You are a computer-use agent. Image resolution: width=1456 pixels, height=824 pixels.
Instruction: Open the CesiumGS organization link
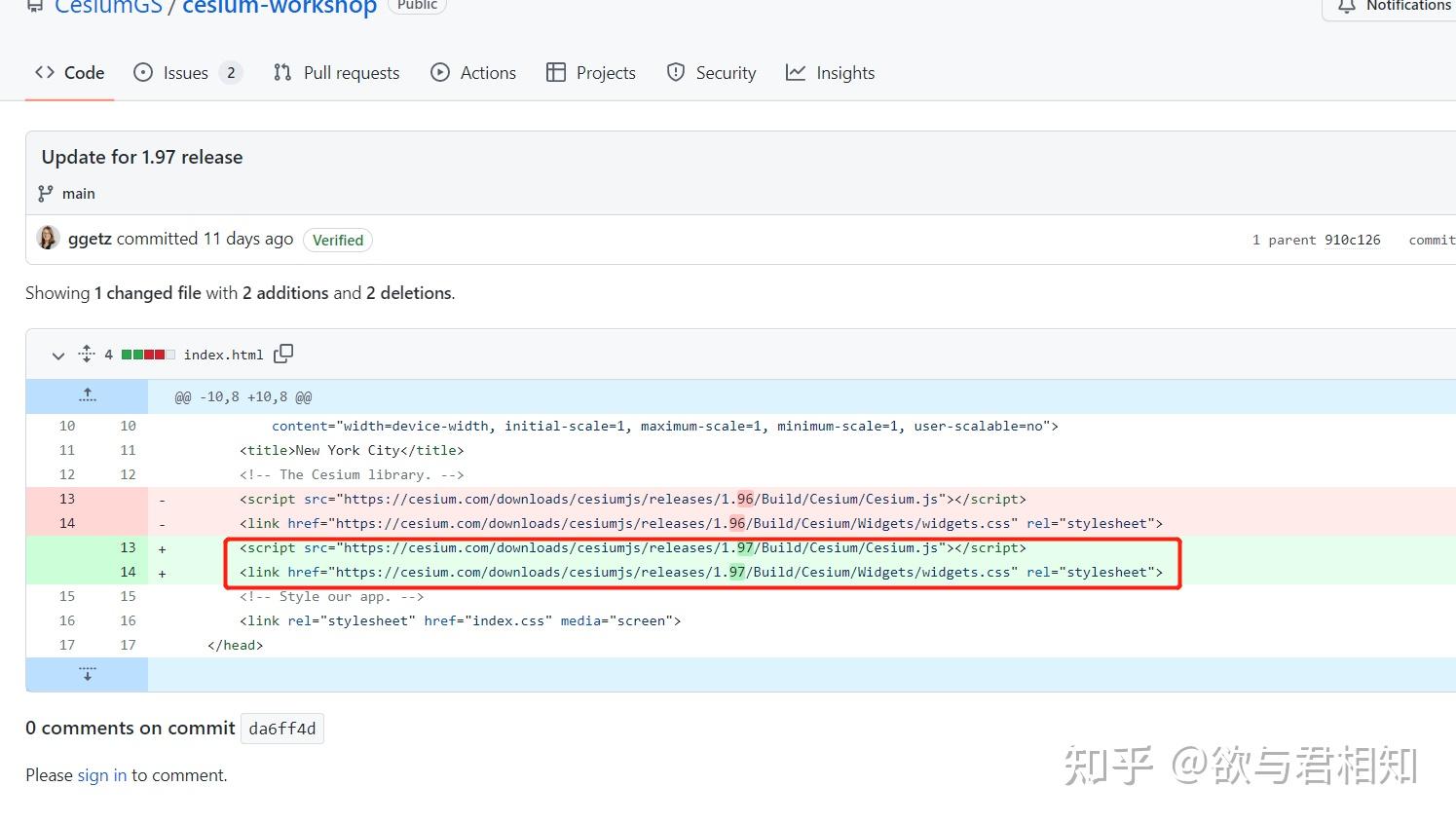(x=107, y=8)
